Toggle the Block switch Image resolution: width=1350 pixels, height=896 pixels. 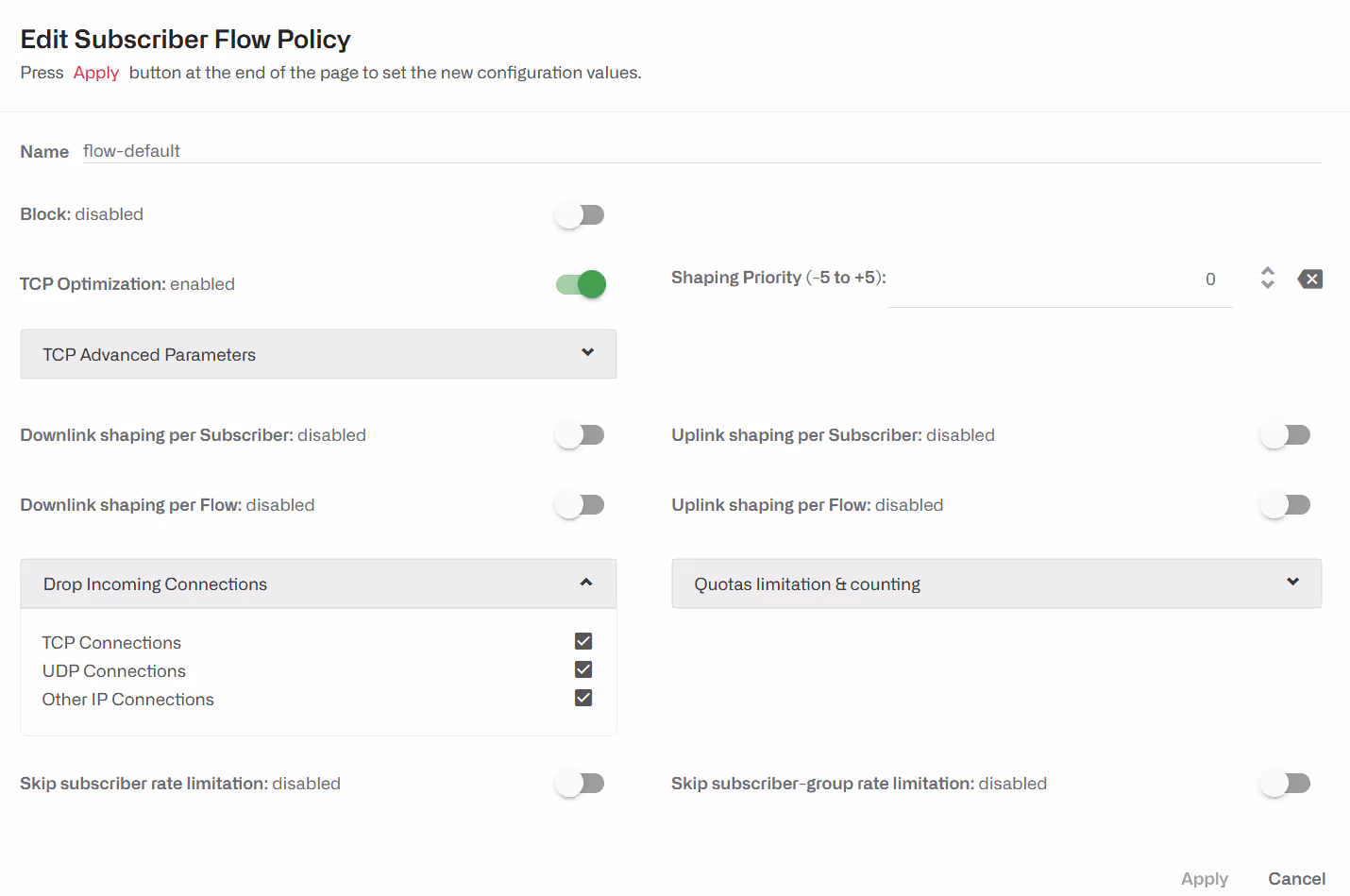580,215
